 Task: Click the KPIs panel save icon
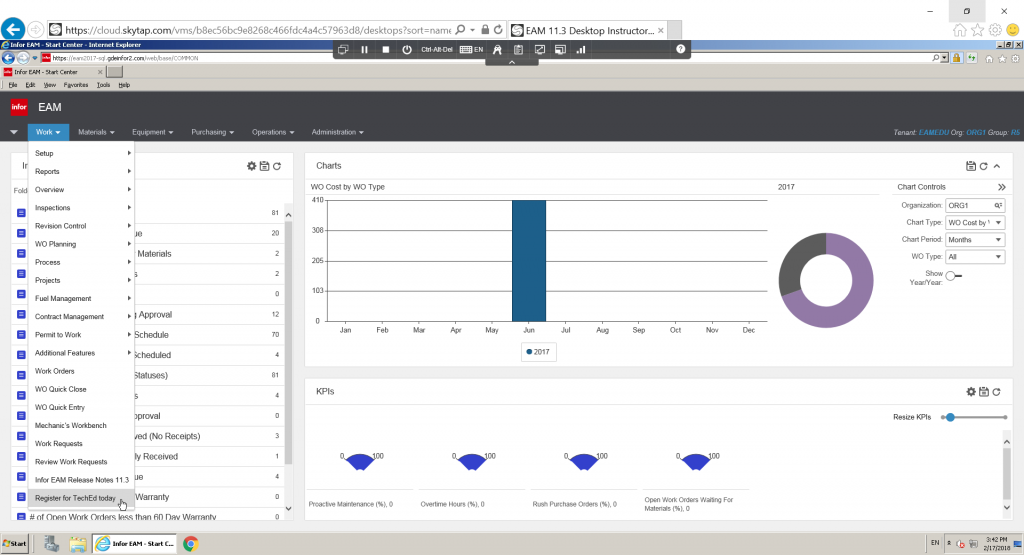(x=984, y=392)
